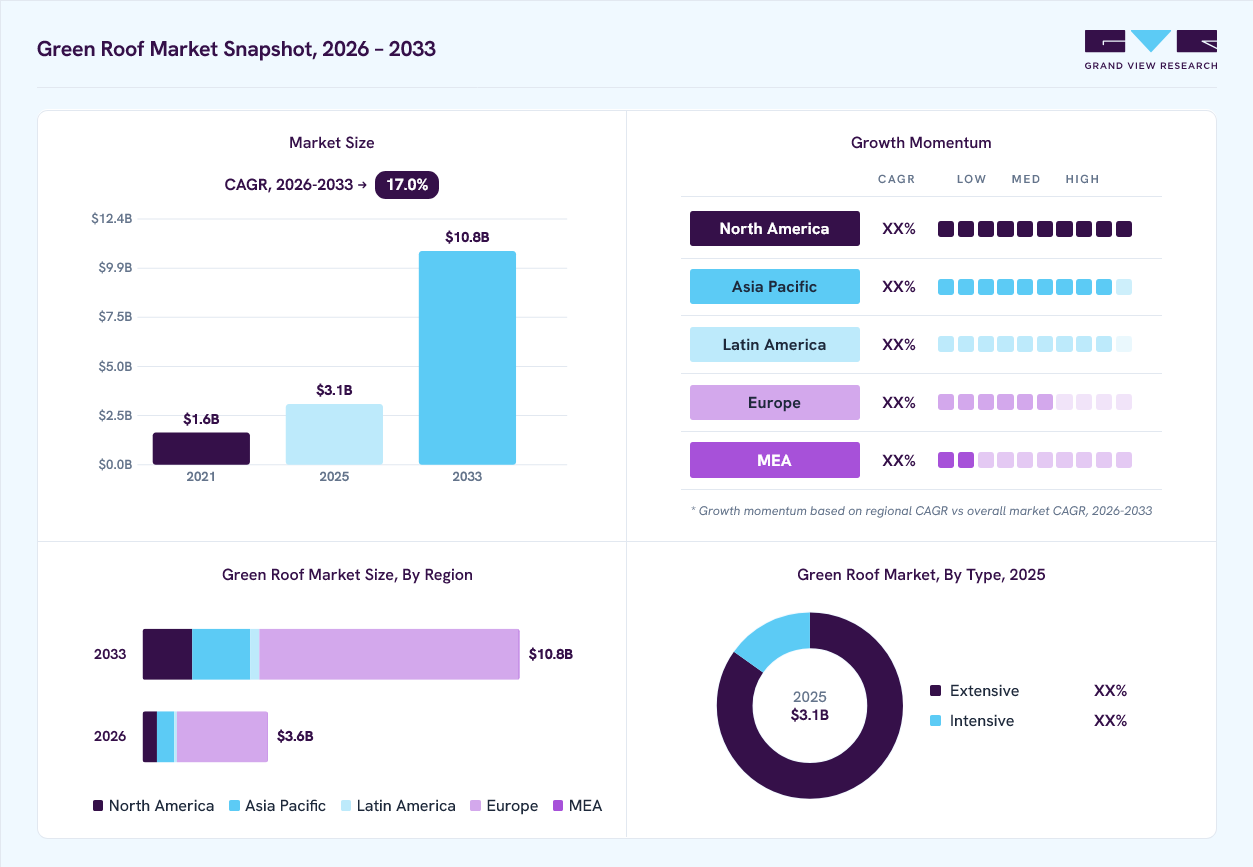Screen dimensions: 1253x867
Task: Click the Grand View Research logo
Action: 1151,50
